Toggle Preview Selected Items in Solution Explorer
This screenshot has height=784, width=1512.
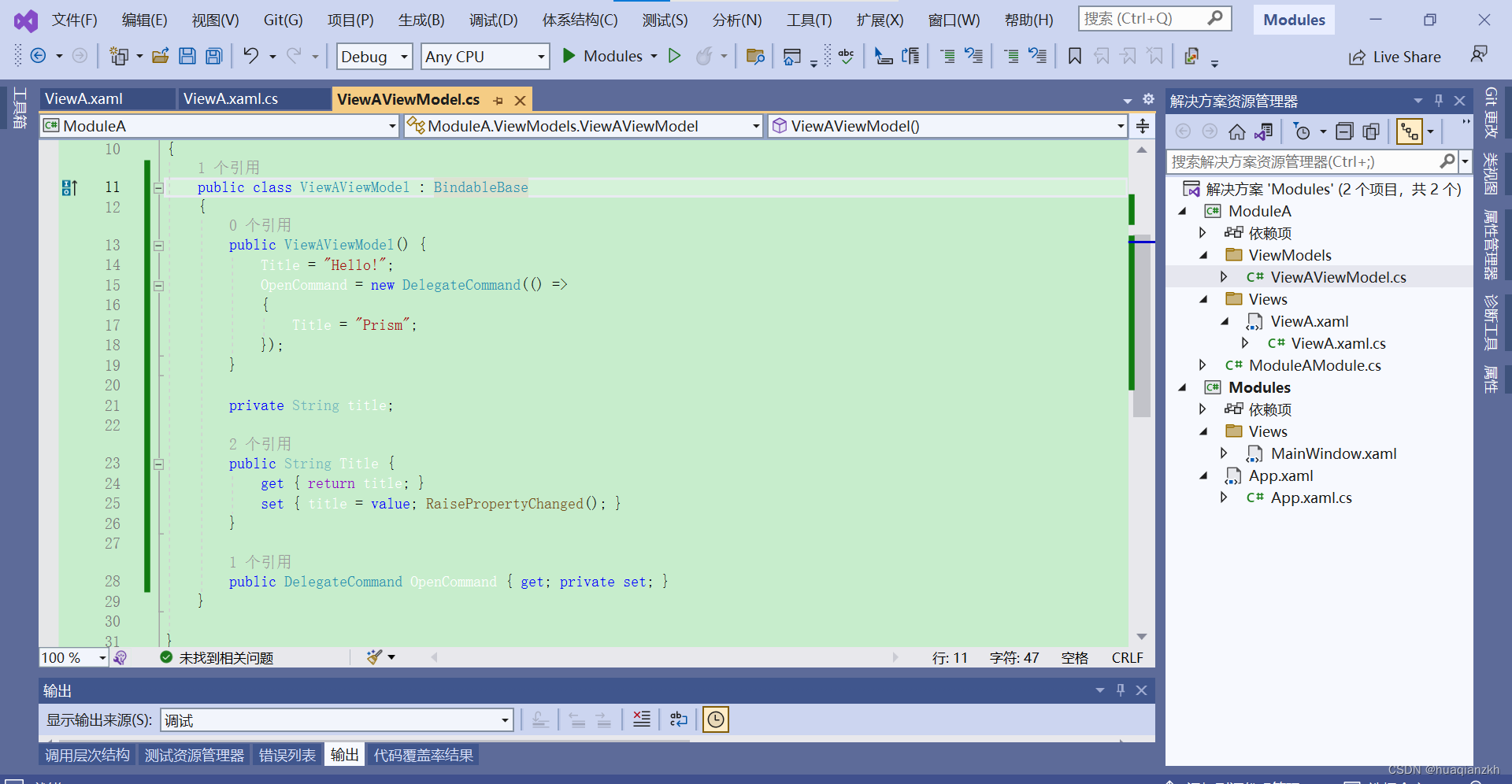pyautogui.click(x=1371, y=131)
